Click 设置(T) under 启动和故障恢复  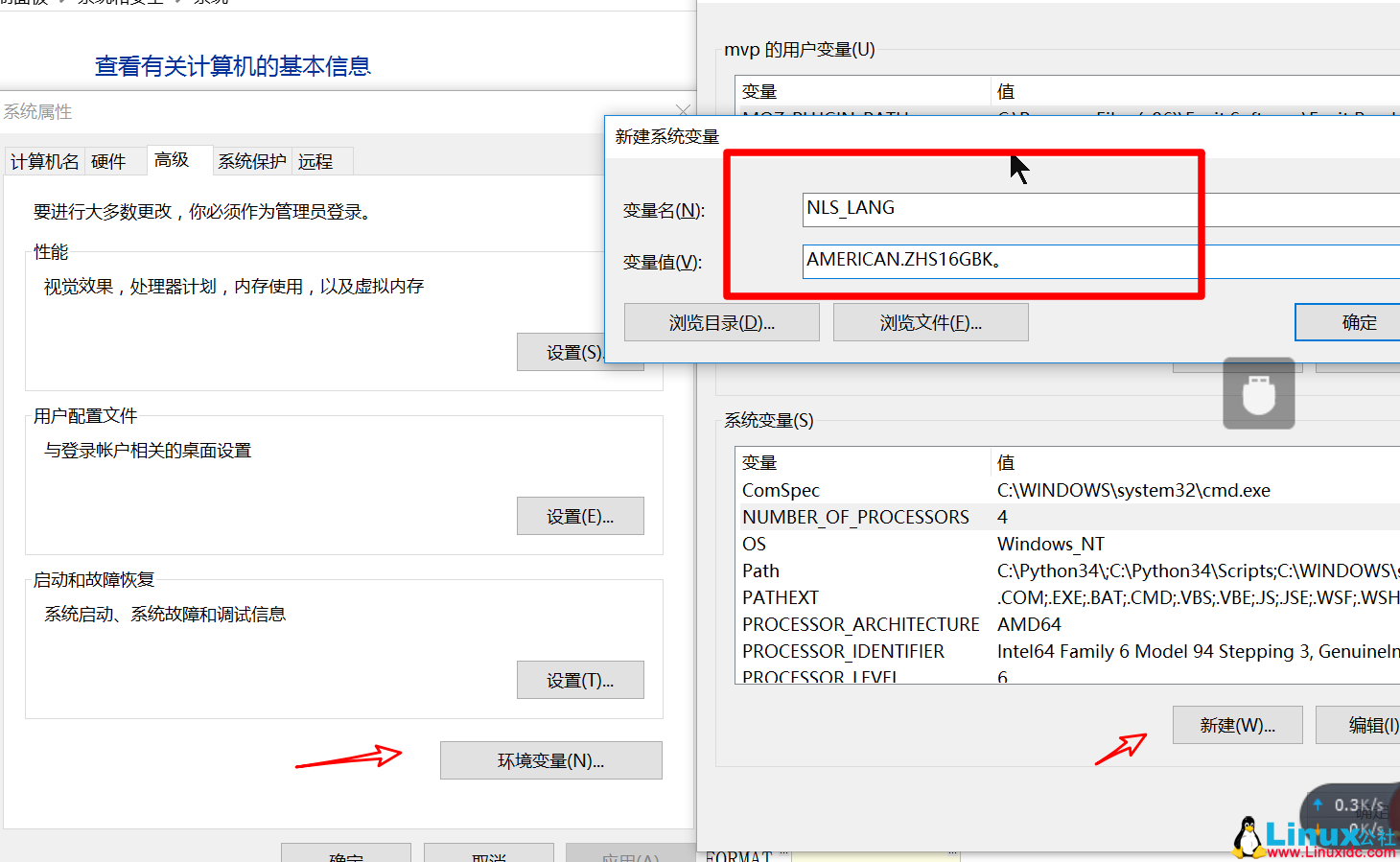pos(579,679)
